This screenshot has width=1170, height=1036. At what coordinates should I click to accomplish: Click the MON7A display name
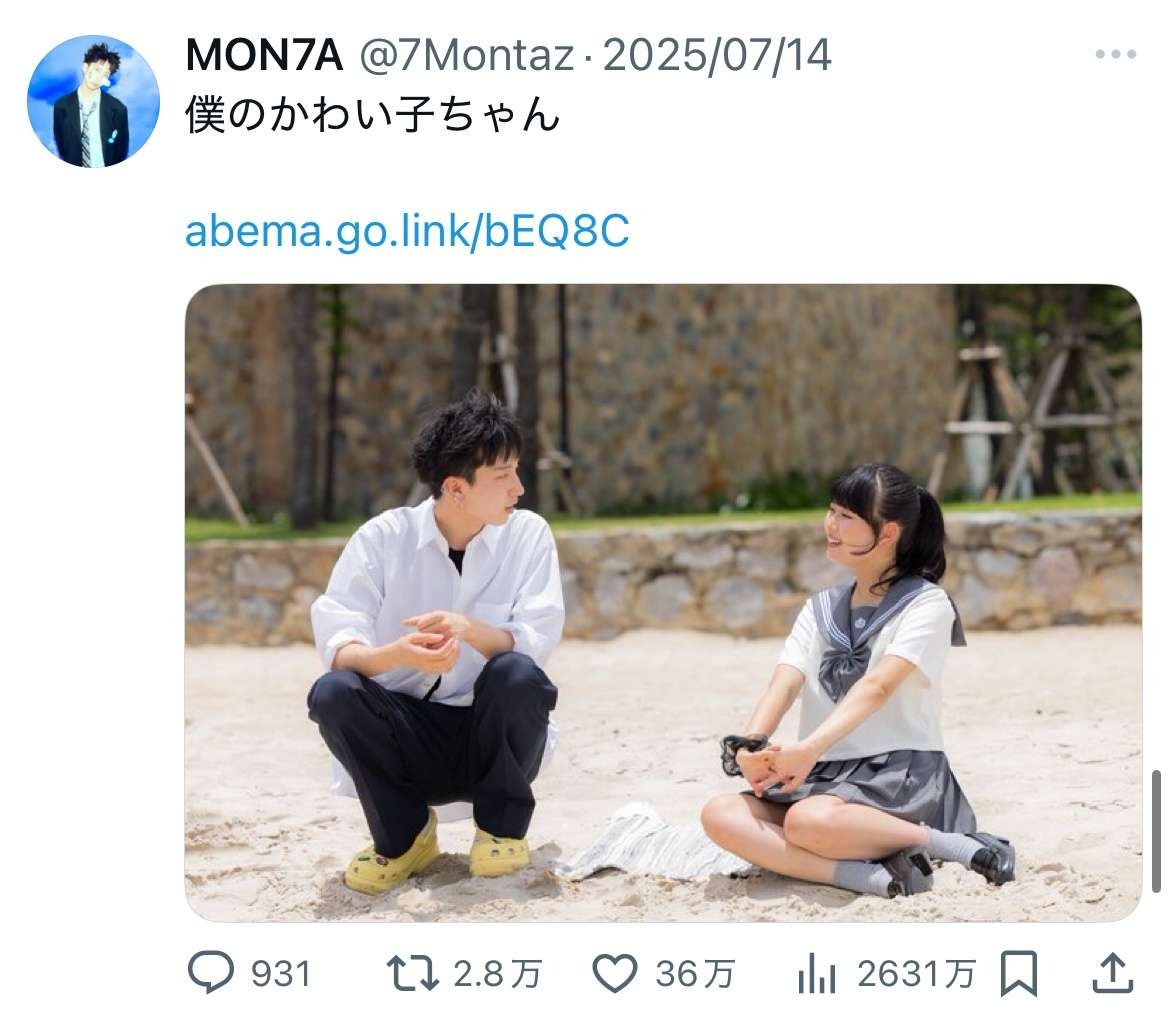pos(264,55)
